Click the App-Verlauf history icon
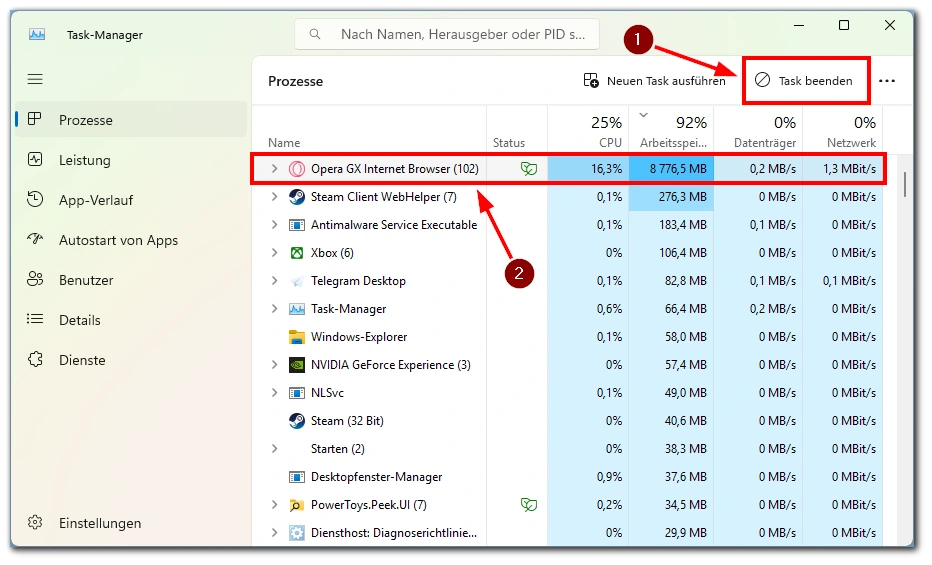This screenshot has height=565, width=932. tap(35, 200)
